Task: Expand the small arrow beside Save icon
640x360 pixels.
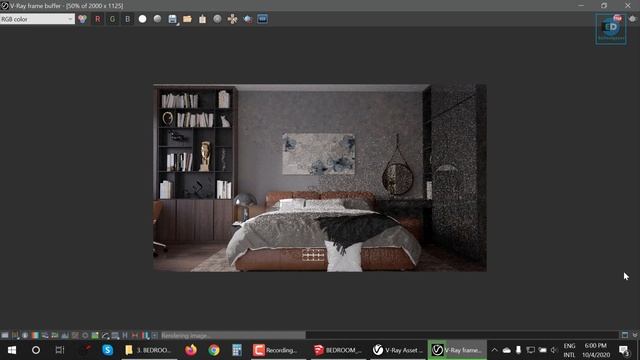Action: point(178,24)
